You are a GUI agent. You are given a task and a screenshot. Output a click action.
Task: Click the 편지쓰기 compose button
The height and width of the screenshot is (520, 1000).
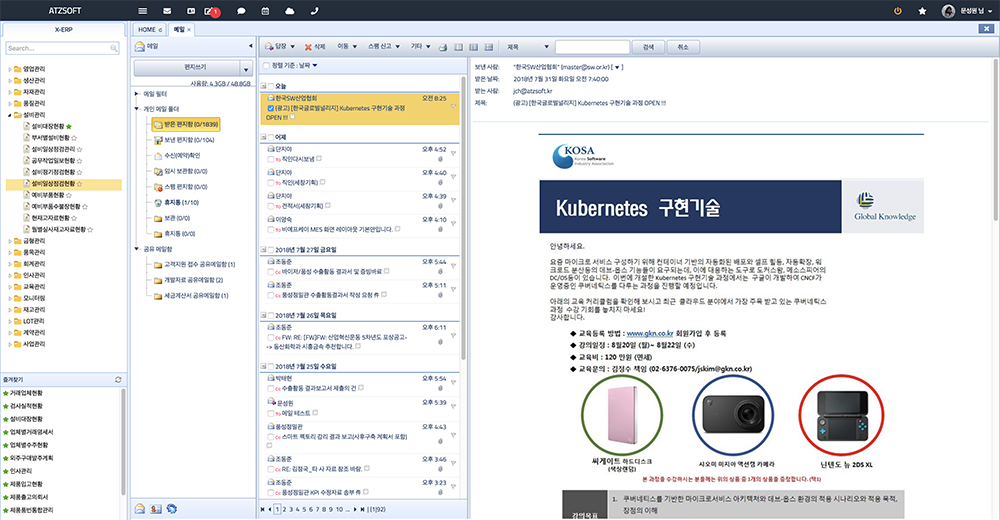[187, 68]
